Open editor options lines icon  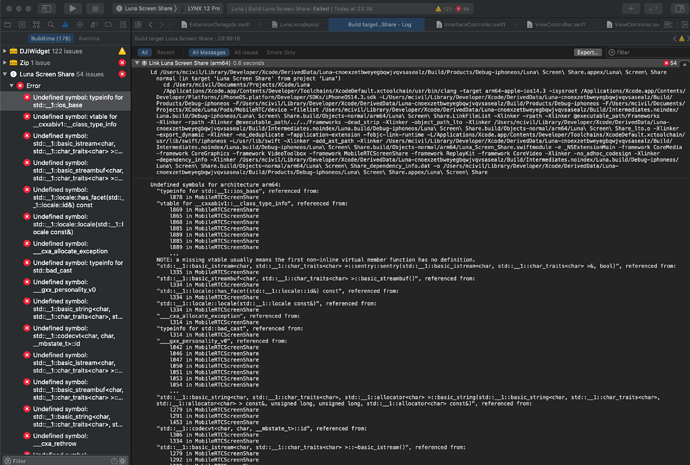[x=668, y=25]
